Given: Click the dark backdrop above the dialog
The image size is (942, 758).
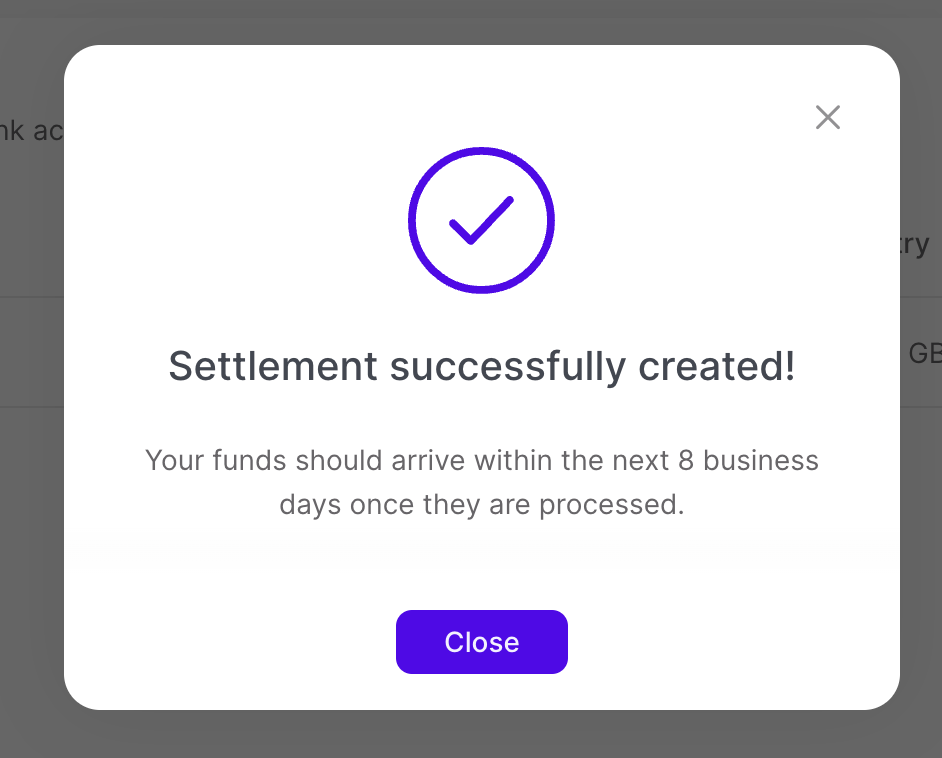Looking at the screenshot, I should tap(481, 22).
